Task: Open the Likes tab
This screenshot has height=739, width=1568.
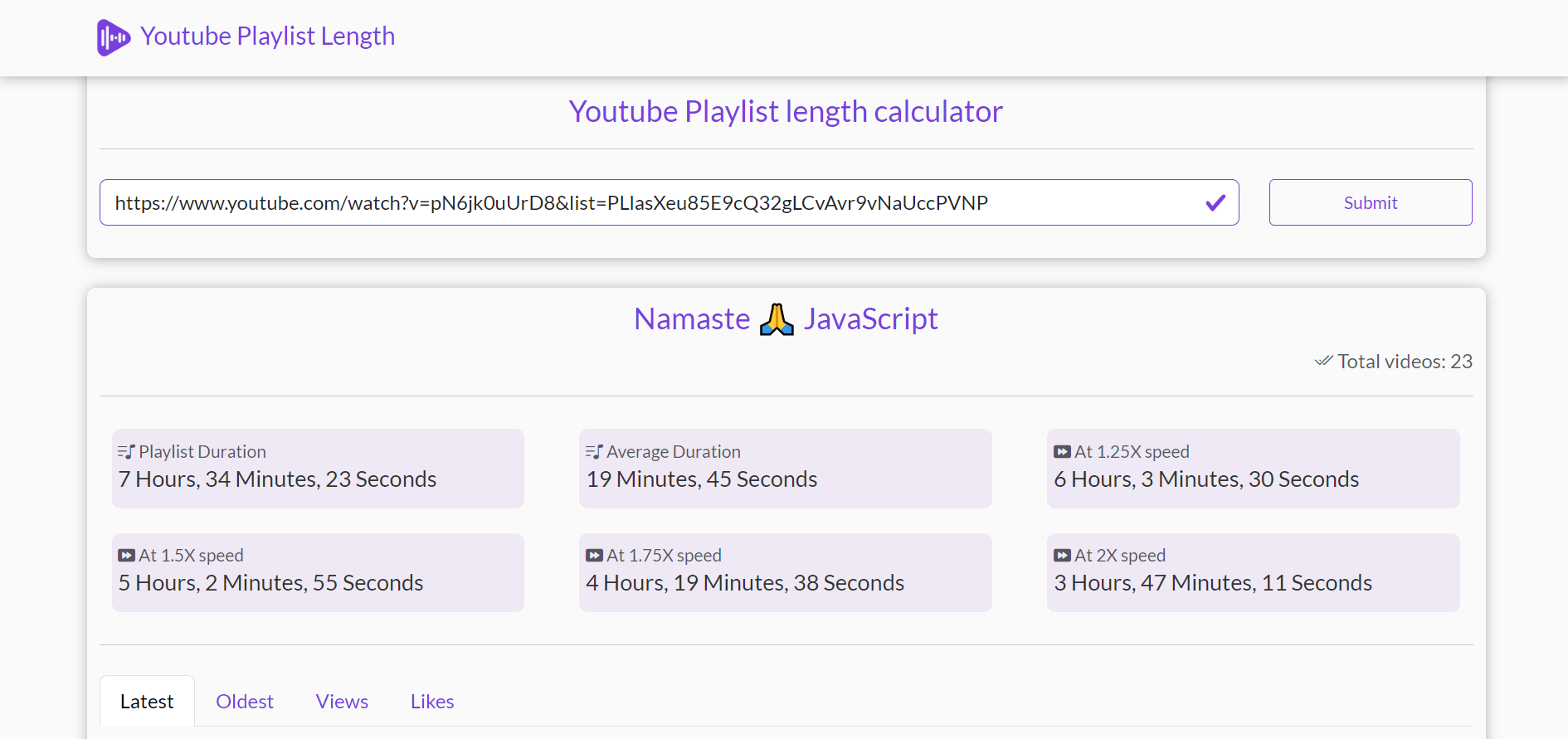Action: tap(432, 702)
